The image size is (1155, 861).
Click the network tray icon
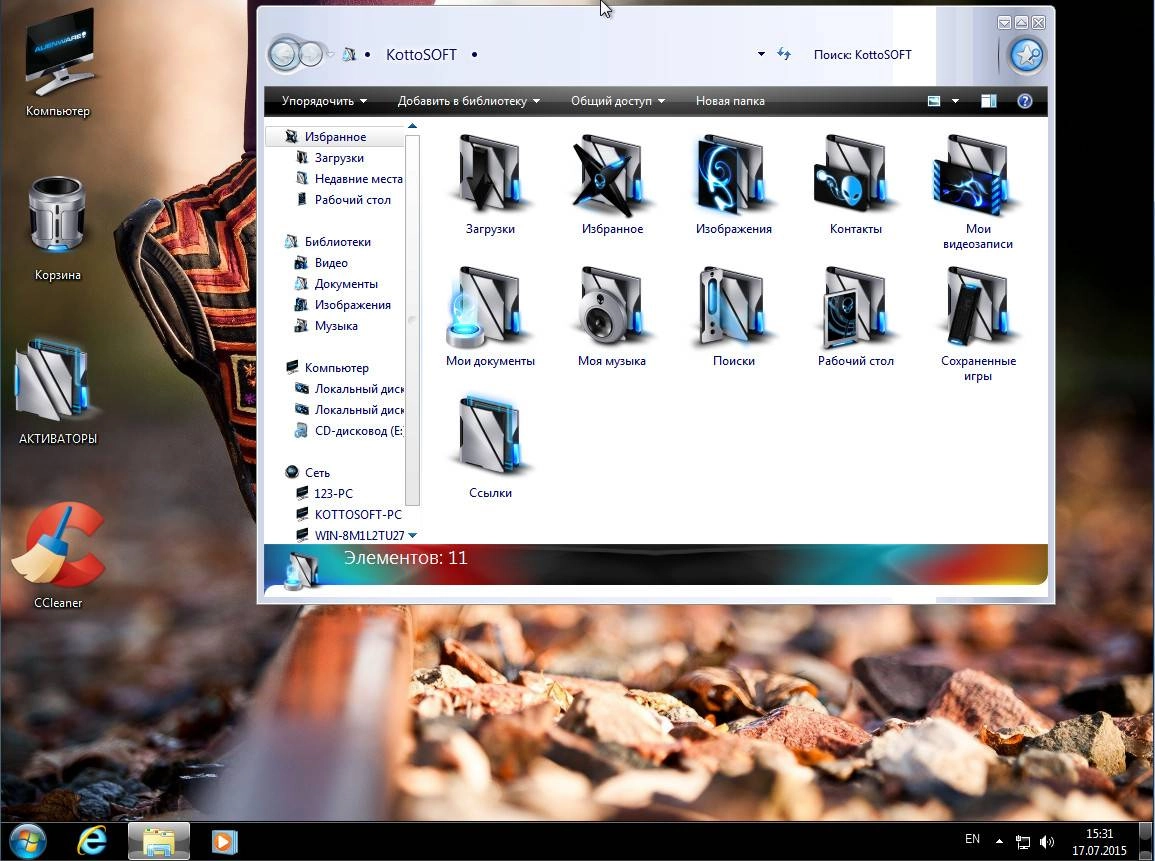click(x=1023, y=841)
